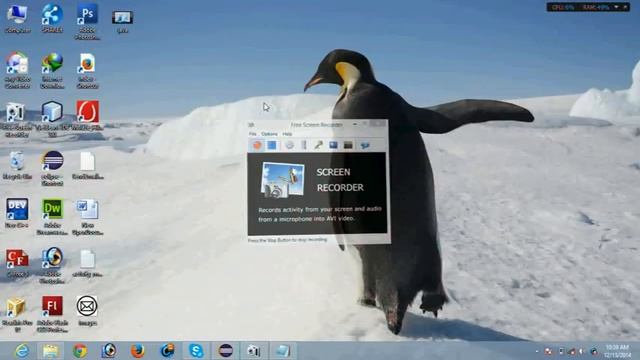Select the Eclipse desktop shortcut

pos(52,168)
